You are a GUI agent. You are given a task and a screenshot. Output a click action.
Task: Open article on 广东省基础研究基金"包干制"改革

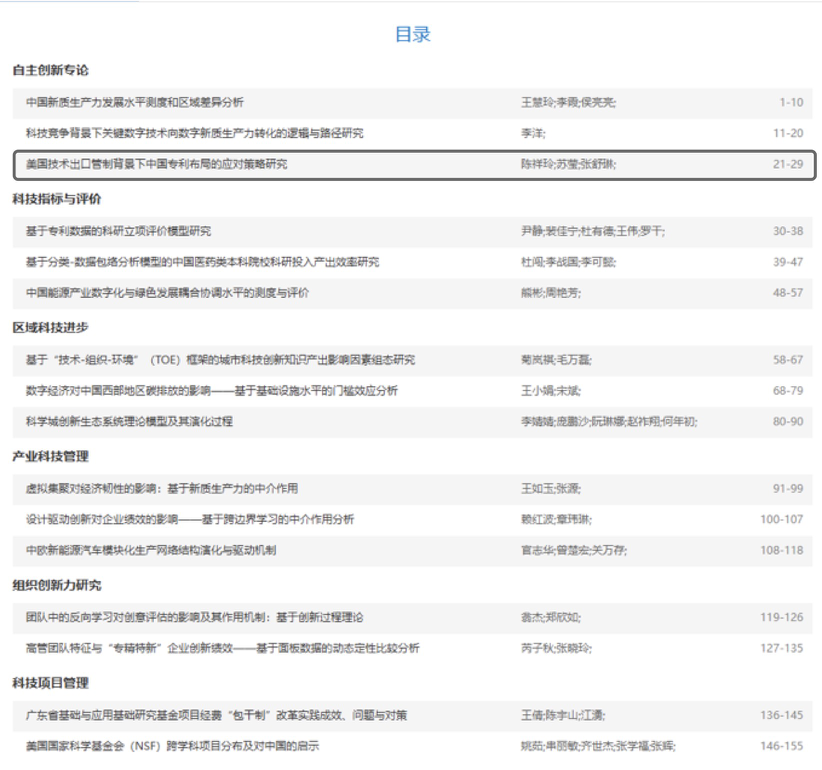216,715
